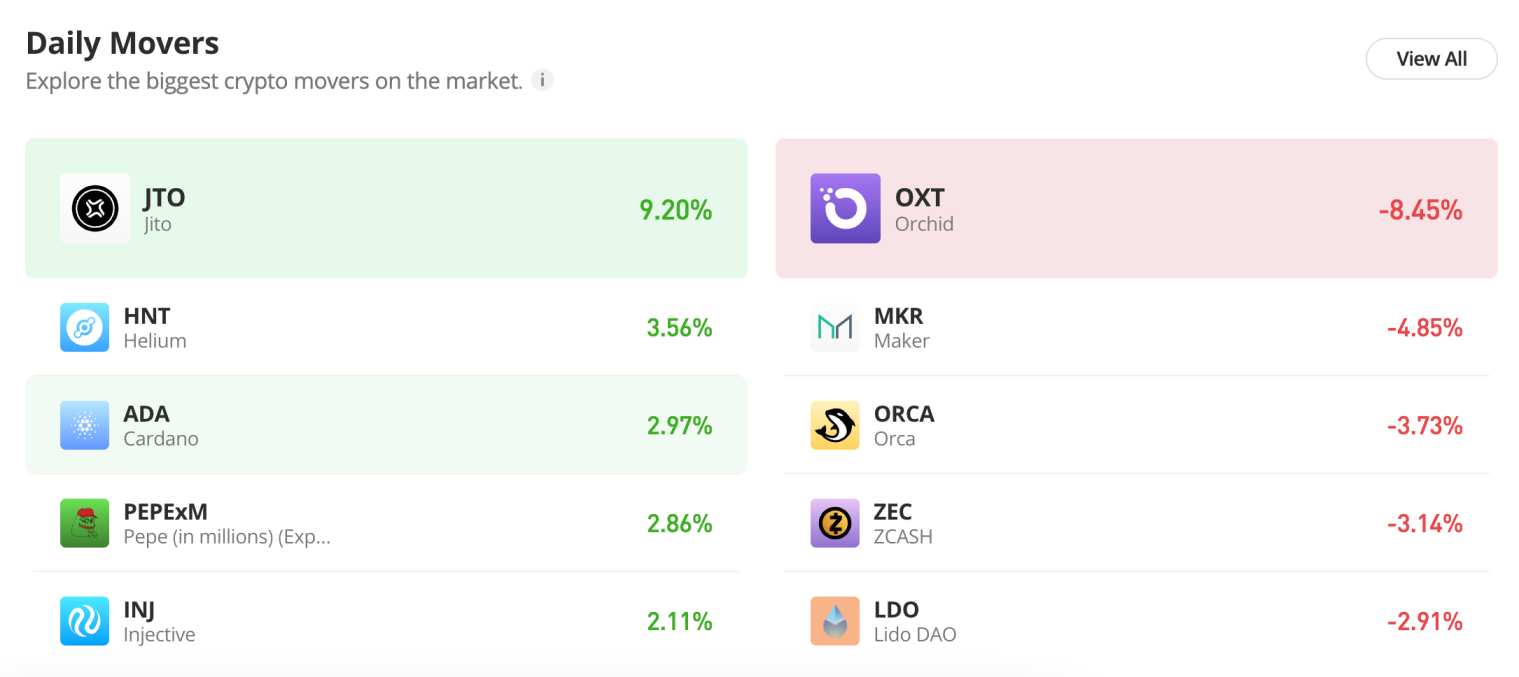Click the 9.20% gain percentage for JTO
Screen dimensions: 1519x677
click(676, 210)
